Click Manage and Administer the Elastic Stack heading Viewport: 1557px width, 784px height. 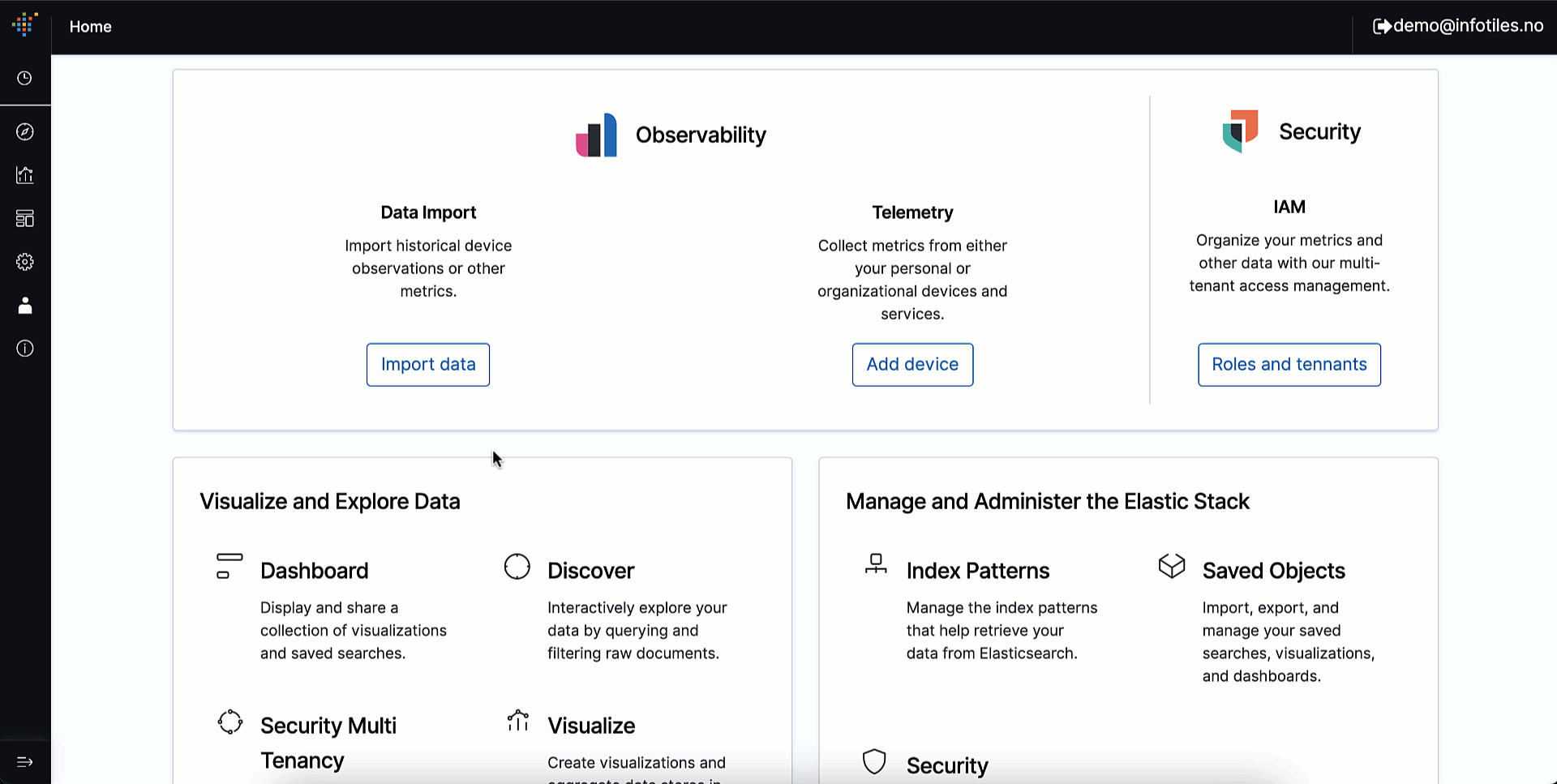[1048, 502]
